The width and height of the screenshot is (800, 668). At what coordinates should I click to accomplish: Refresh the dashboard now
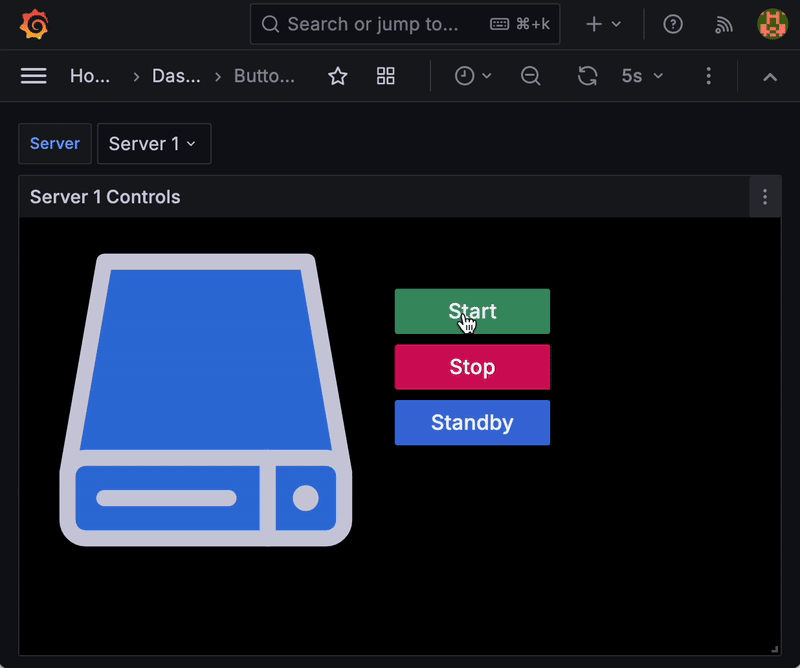(587, 76)
